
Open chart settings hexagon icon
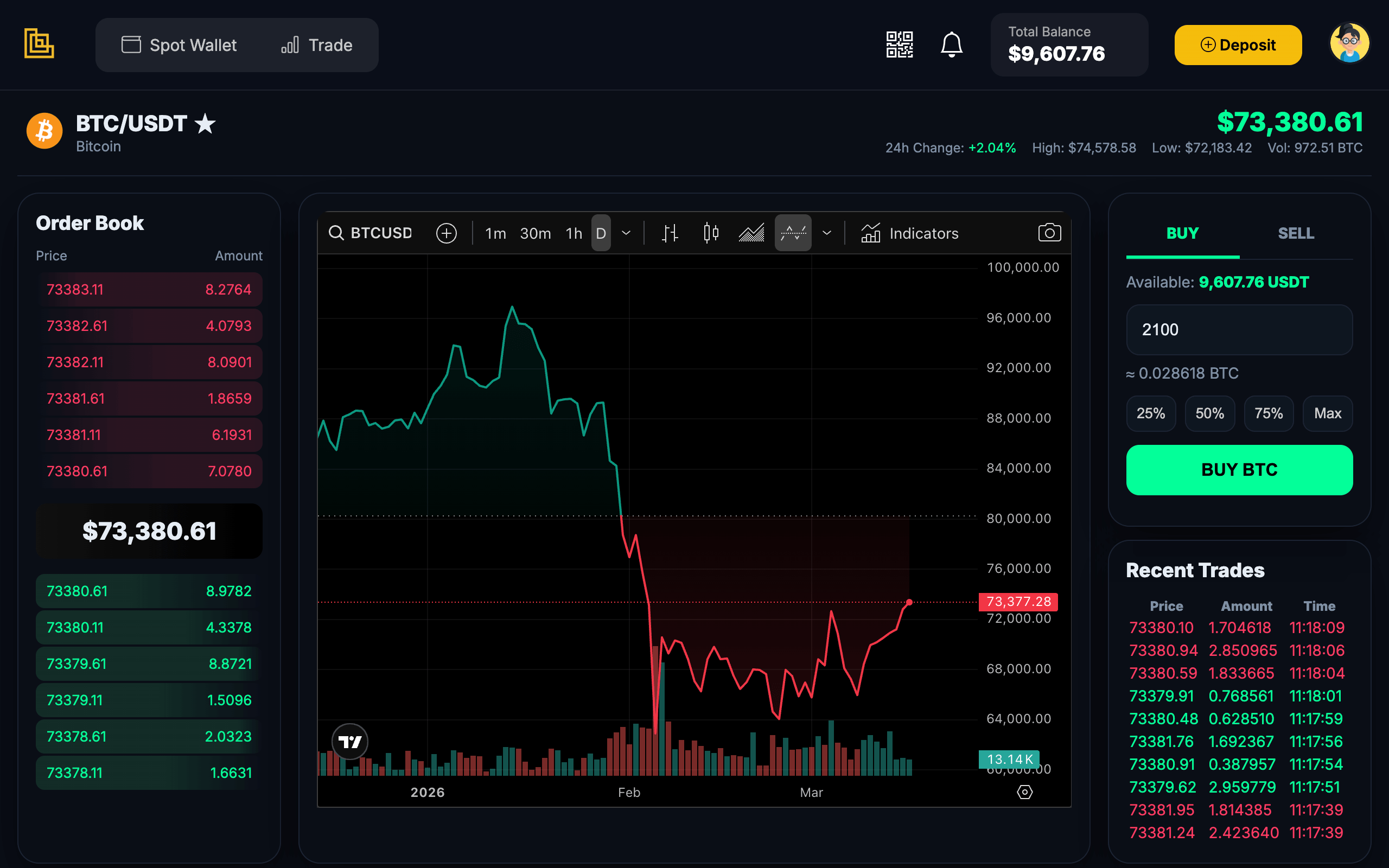click(1024, 792)
